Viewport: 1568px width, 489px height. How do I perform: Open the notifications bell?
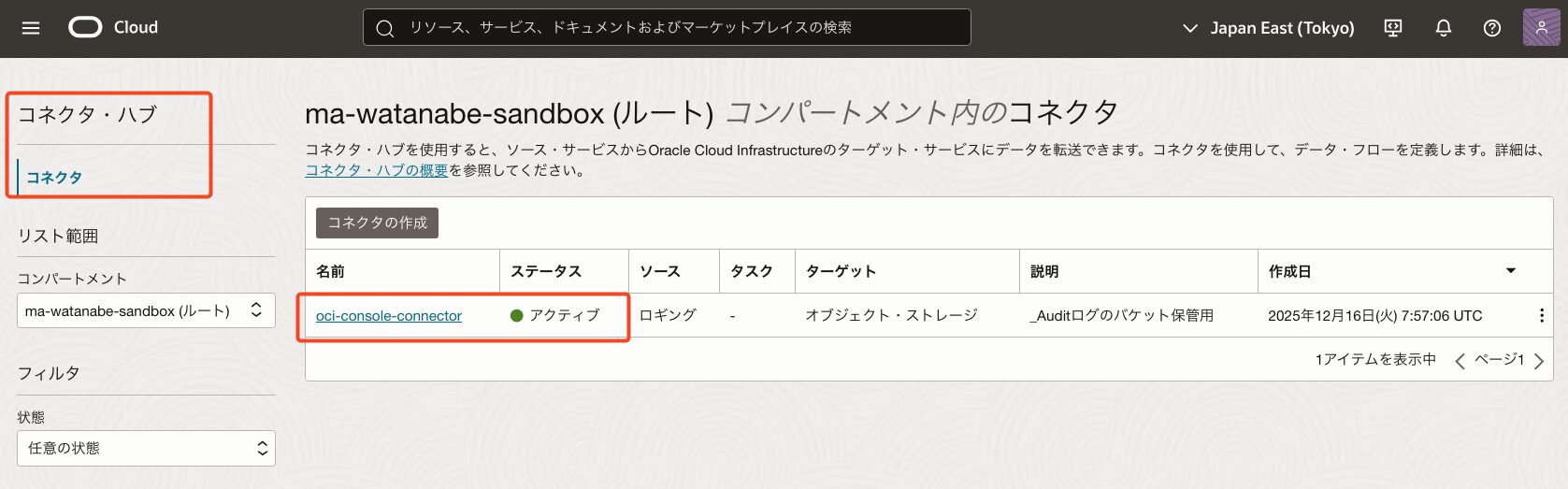click(1443, 28)
